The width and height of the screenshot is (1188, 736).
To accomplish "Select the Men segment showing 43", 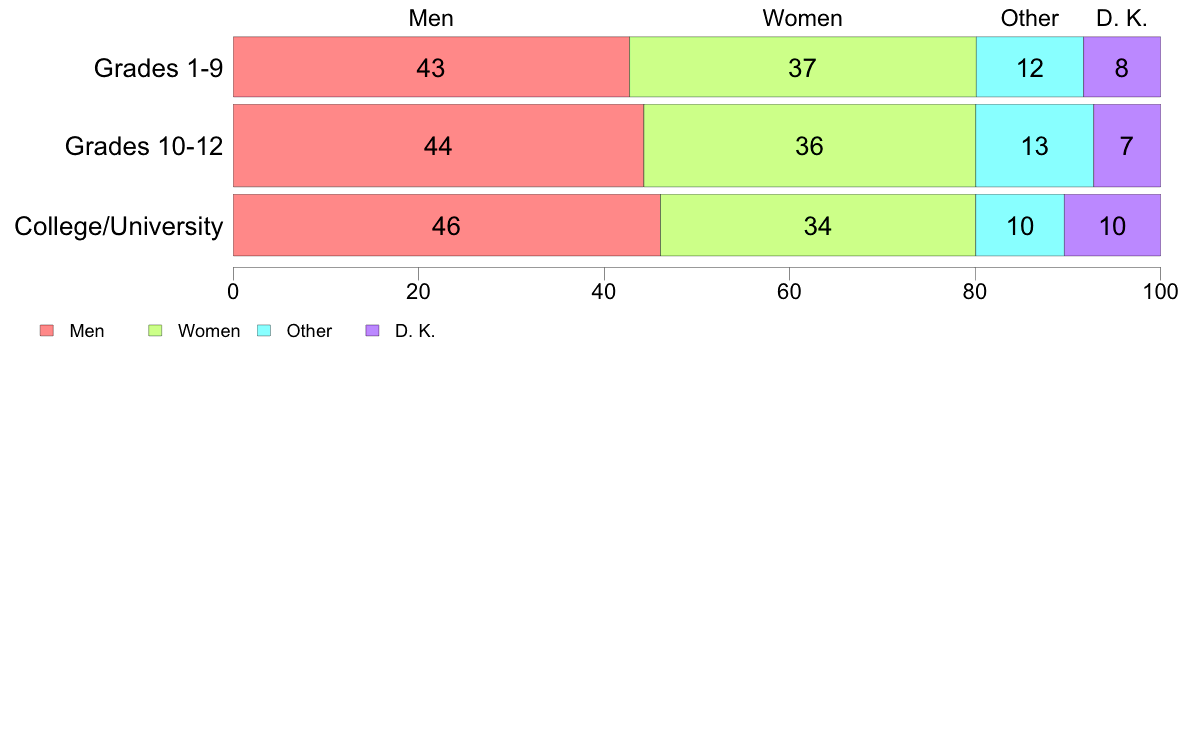I will (x=431, y=67).
